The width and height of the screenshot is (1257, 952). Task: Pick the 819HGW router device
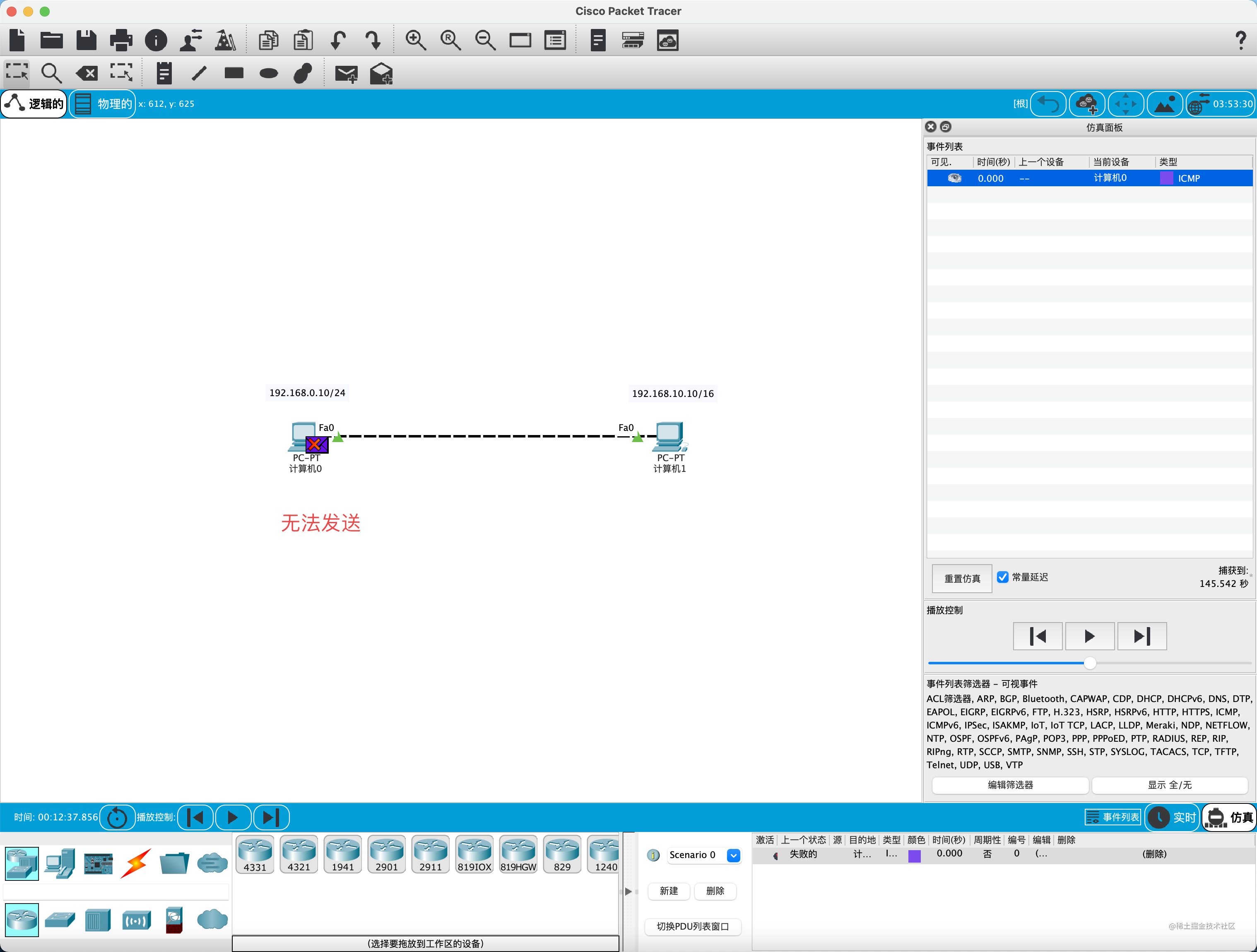point(518,854)
